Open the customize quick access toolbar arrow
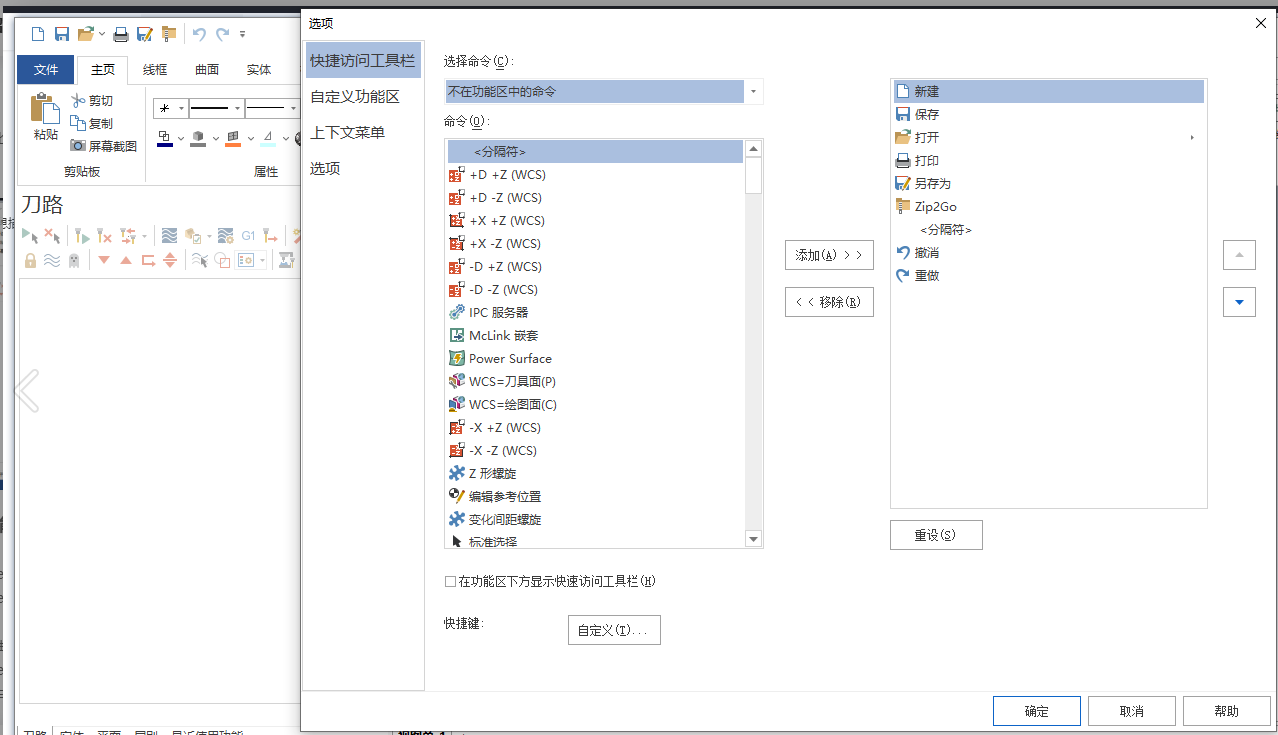This screenshot has width=1278, height=735. tap(242, 34)
